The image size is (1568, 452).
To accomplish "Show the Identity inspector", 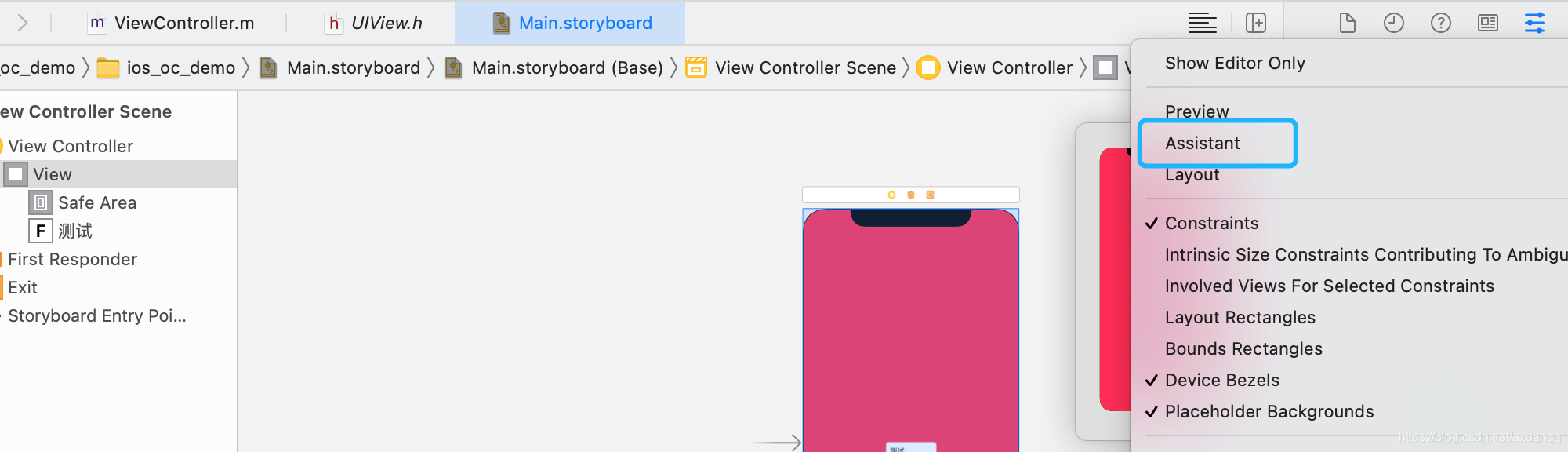I will coord(1487,23).
